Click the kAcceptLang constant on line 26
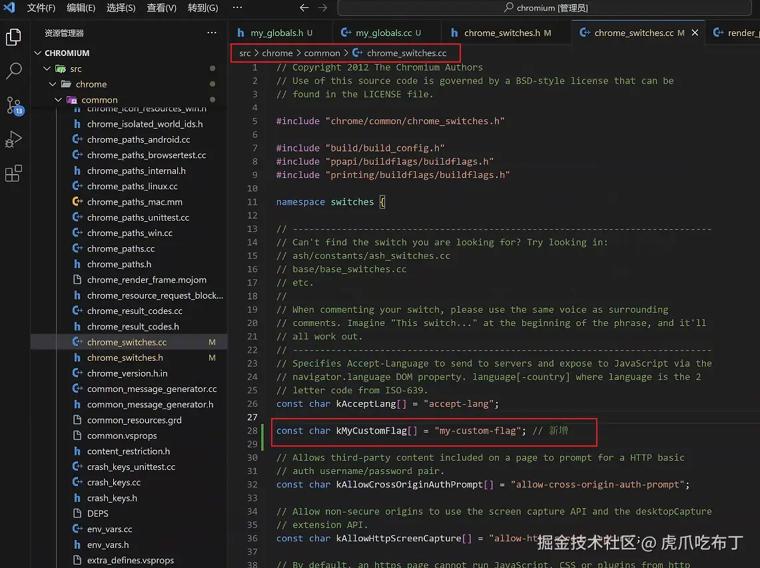Screen dimensions: 760x568 coord(366,403)
